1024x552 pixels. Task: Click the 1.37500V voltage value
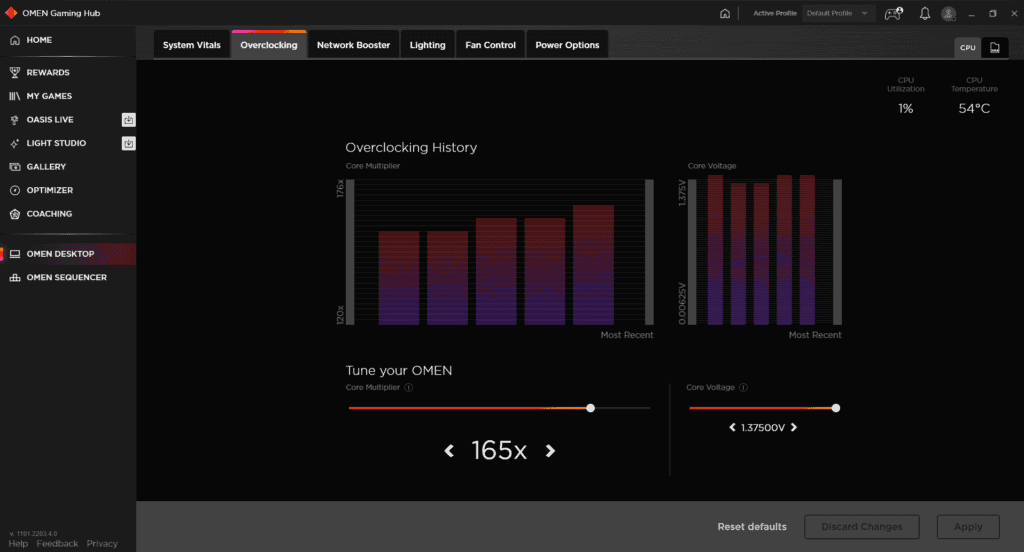[x=763, y=427]
